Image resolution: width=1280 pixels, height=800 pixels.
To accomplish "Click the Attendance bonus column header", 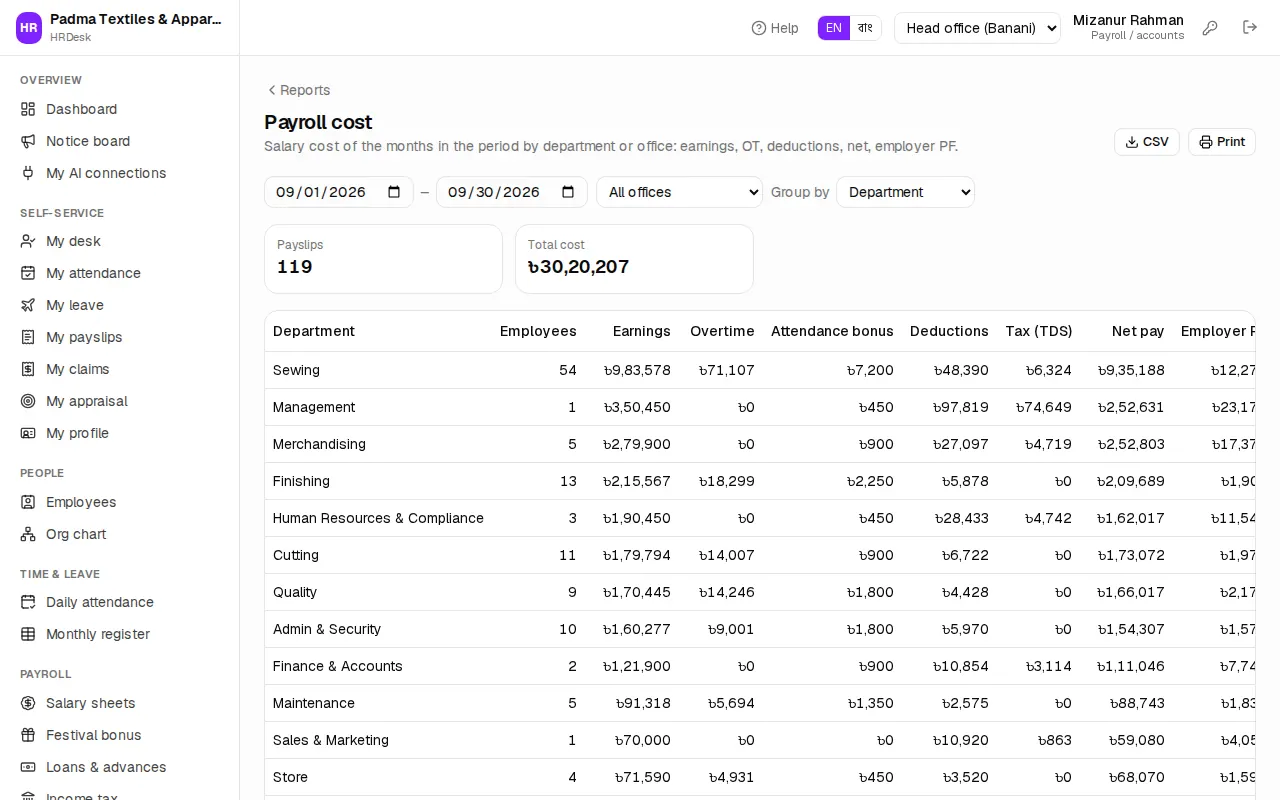I will click(x=832, y=331).
